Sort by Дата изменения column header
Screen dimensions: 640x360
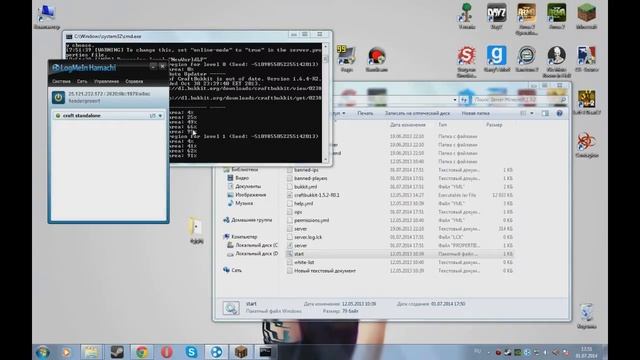[408, 125]
